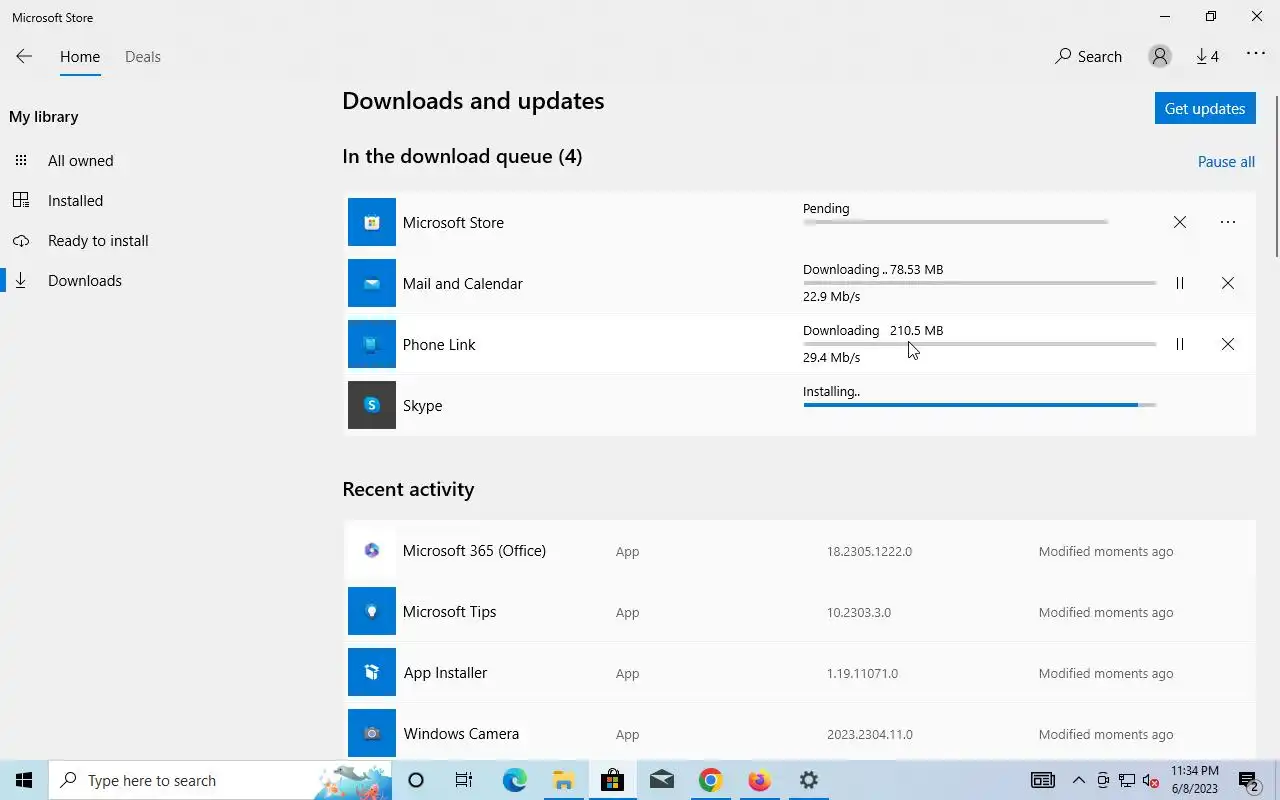Image resolution: width=1280 pixels, height=800 pixels.
Task: Open the user account profile icon
Action: coord(1160,56)
